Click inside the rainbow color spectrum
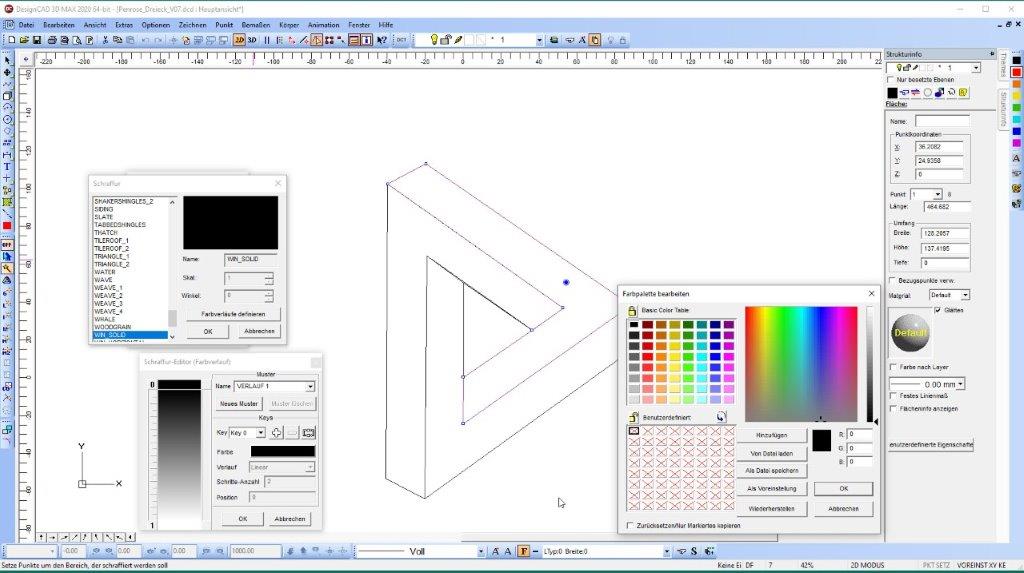Screen dimensions: 1024x573 click(x=801, y=364)
